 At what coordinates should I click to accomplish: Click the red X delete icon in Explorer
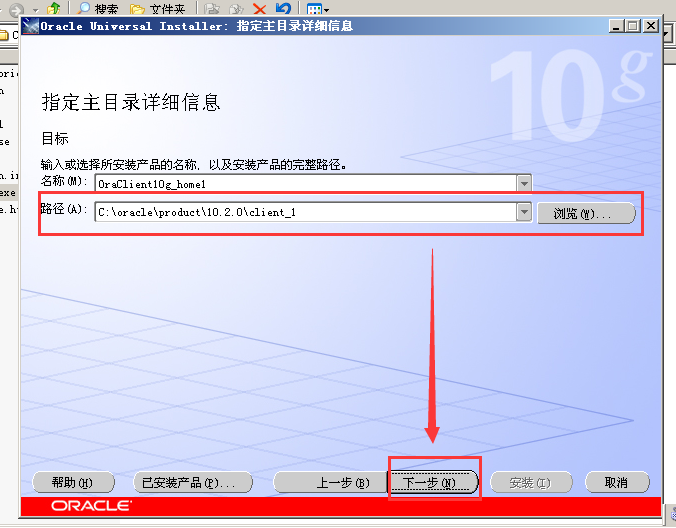(260, 8)
